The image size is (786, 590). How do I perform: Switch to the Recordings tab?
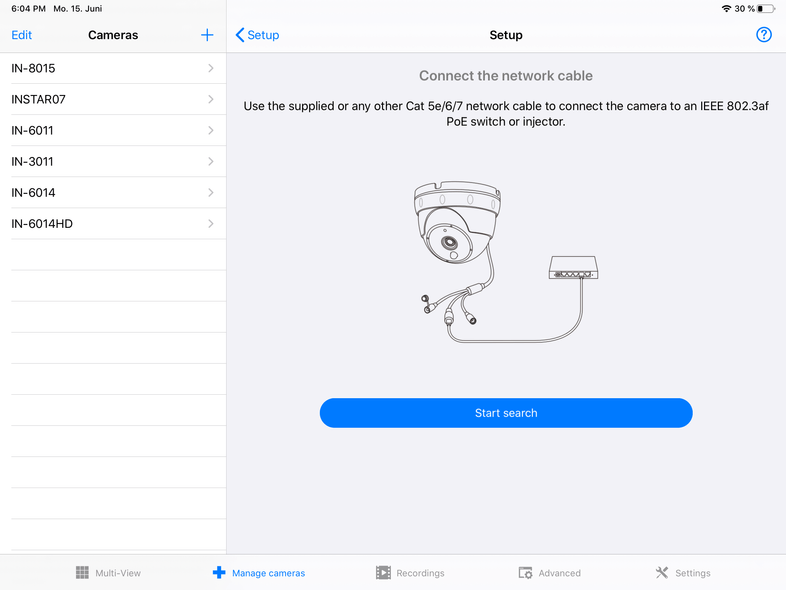[419, 573]
